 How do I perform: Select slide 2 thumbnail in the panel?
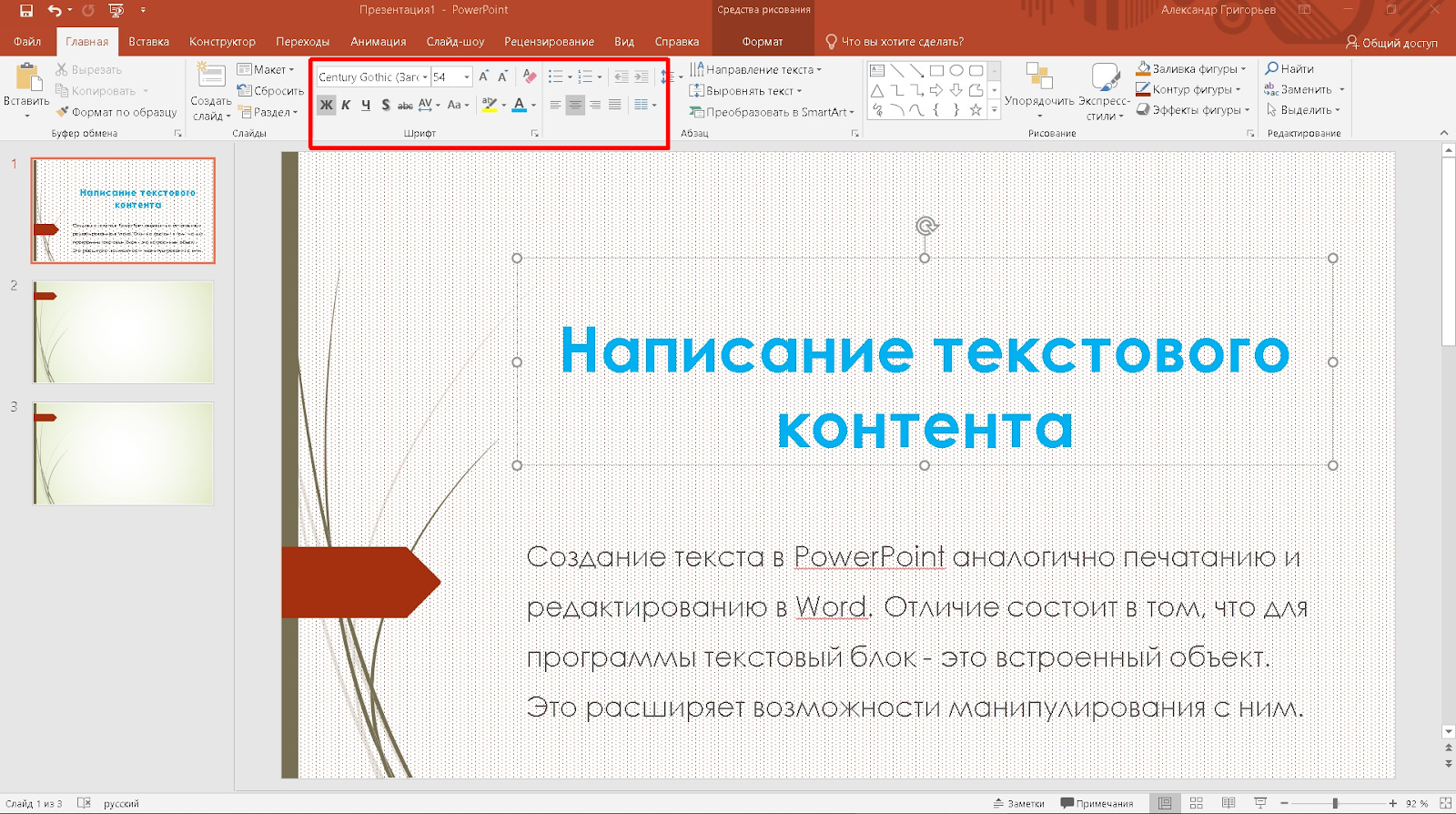point(123,332)
